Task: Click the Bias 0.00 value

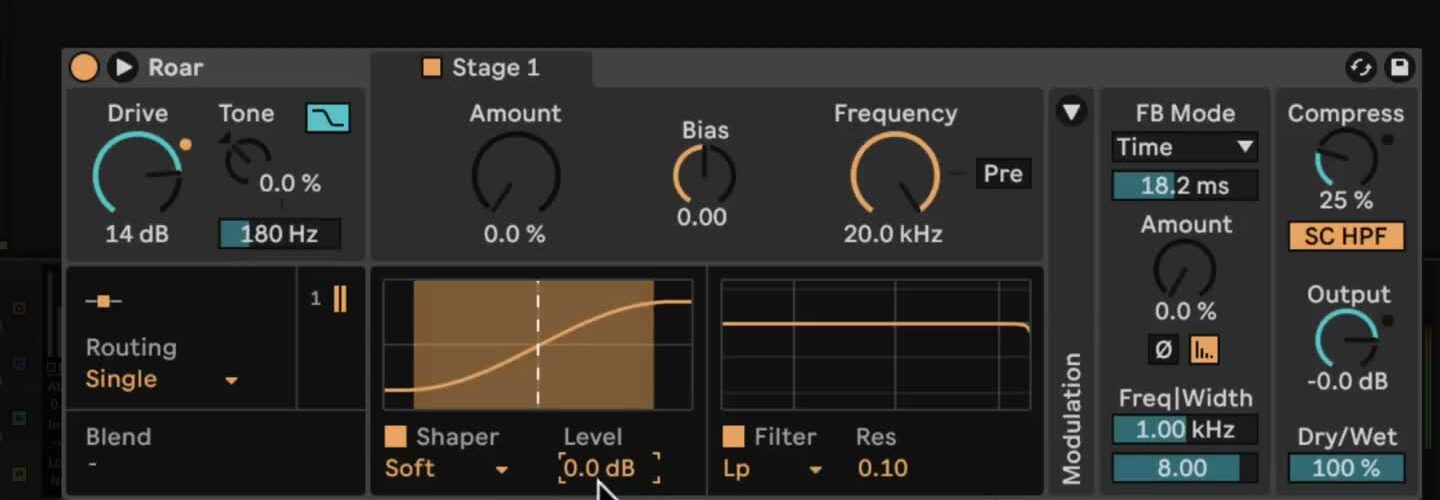Action: pyautogui.click(x=702, y=217)
